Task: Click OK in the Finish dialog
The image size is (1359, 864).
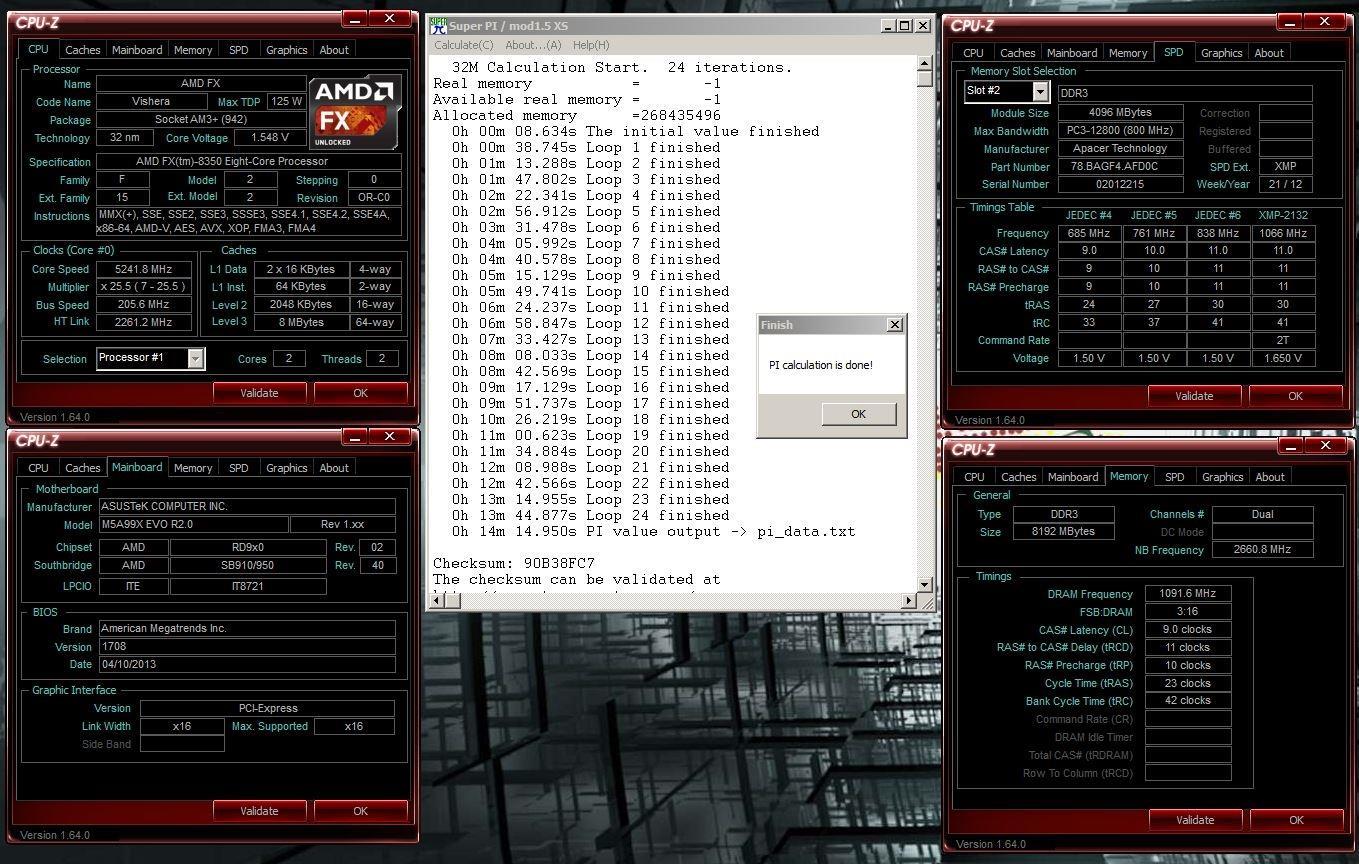Action: tap(858, 414)
